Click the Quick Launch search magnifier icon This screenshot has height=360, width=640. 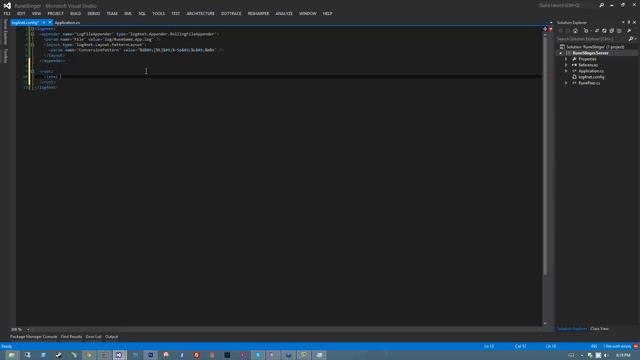click(601, 5)
